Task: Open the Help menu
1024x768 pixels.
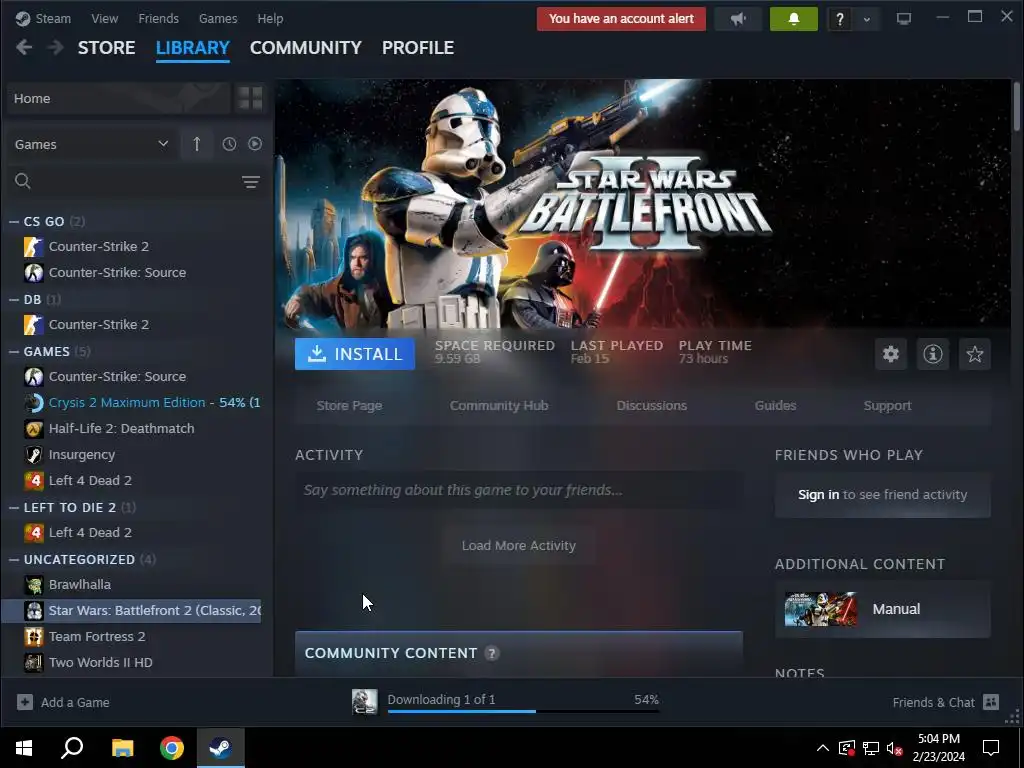Action: coord(270,18)
